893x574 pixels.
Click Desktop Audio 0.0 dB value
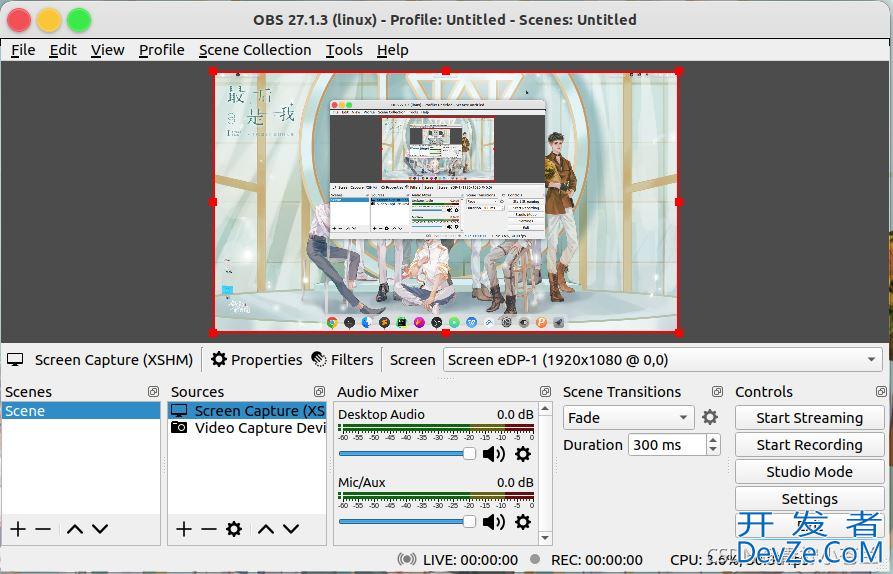515,414
